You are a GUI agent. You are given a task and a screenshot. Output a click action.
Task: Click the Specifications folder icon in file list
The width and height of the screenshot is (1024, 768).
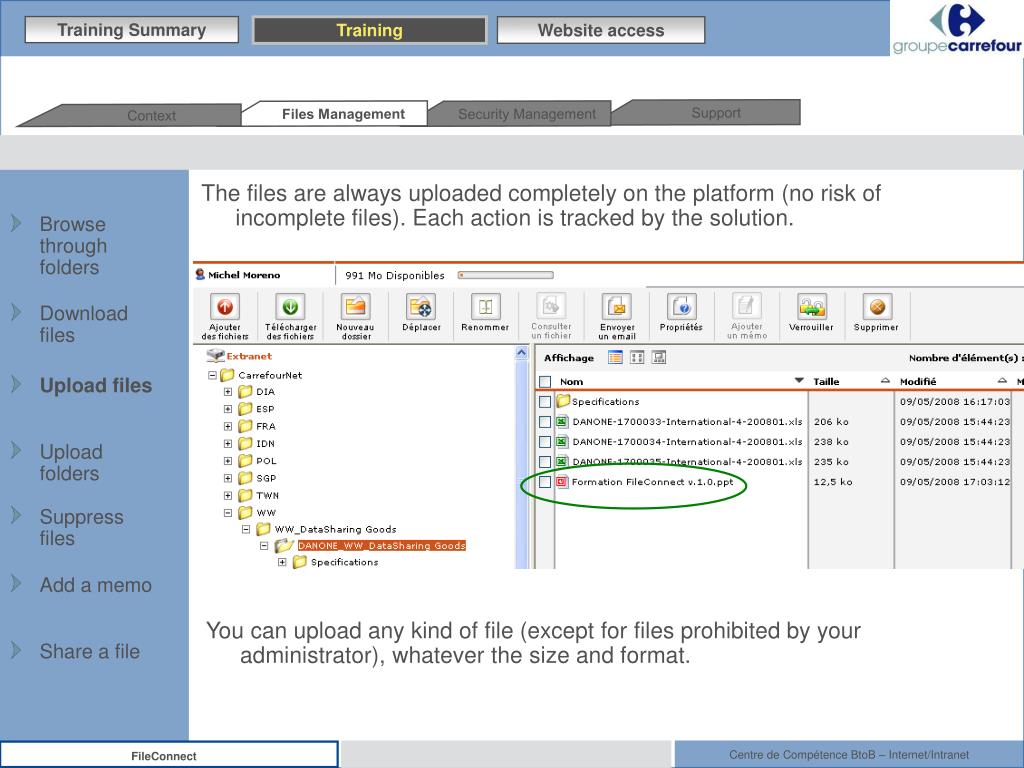coord(563,401)
